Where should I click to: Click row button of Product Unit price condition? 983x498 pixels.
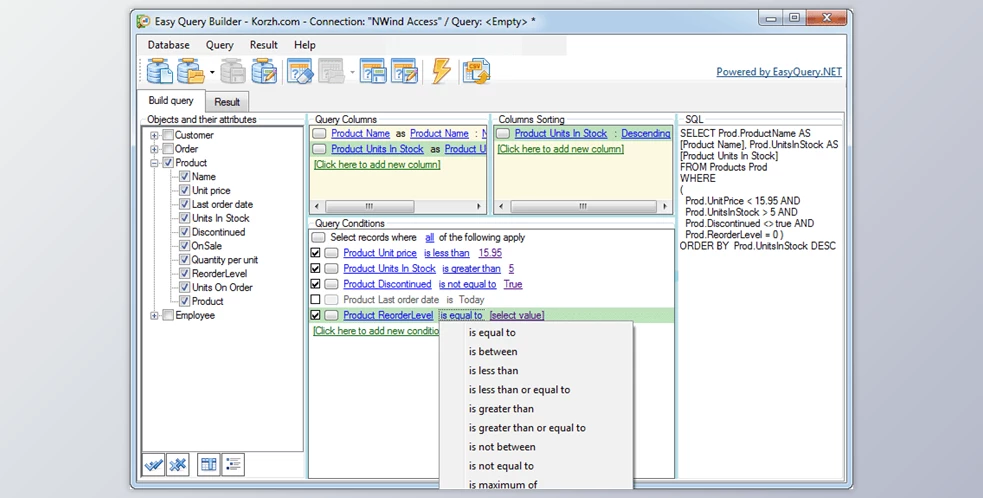coord(332,253)
